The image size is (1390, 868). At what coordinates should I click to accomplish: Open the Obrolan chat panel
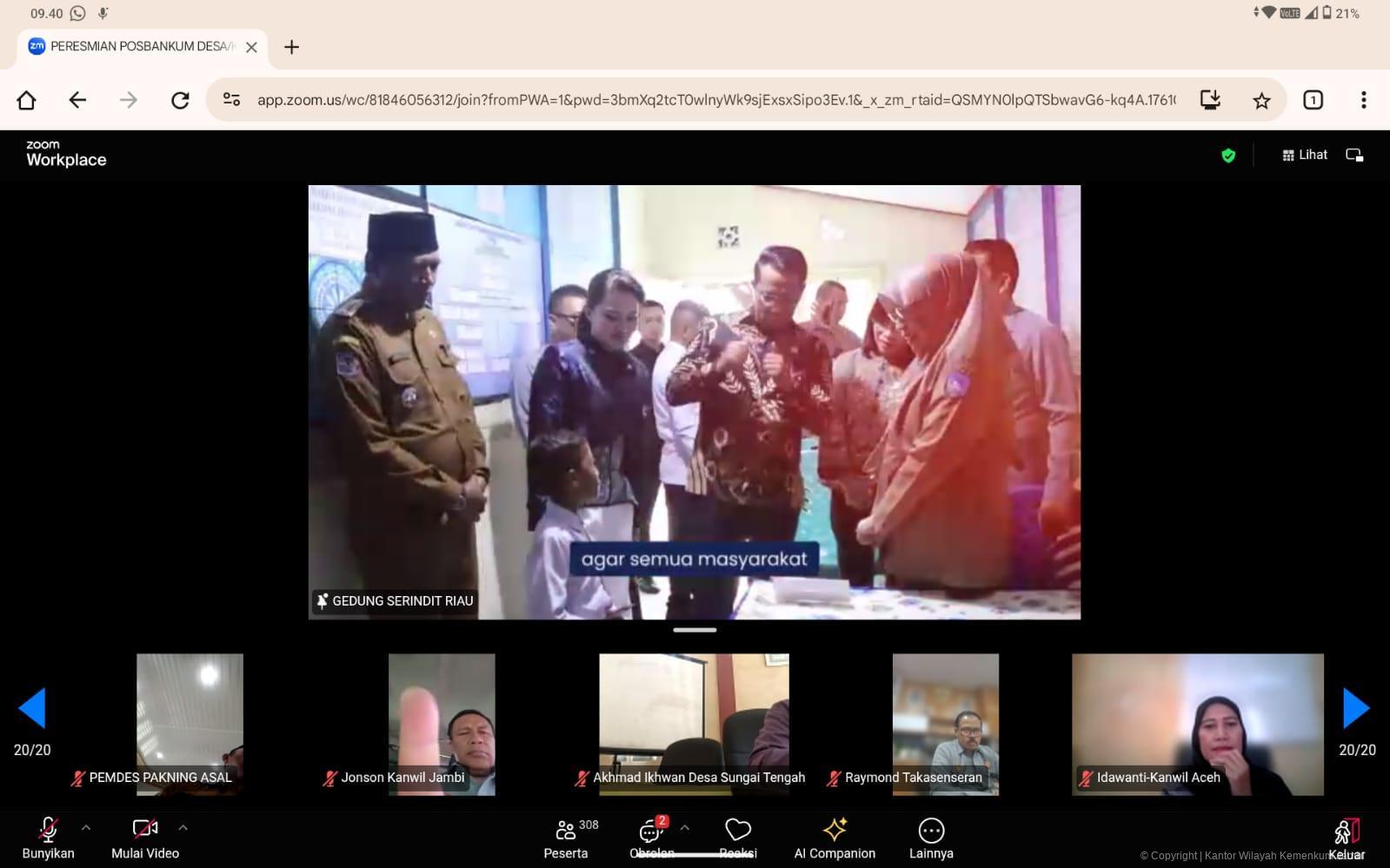(x=651, y=838)
